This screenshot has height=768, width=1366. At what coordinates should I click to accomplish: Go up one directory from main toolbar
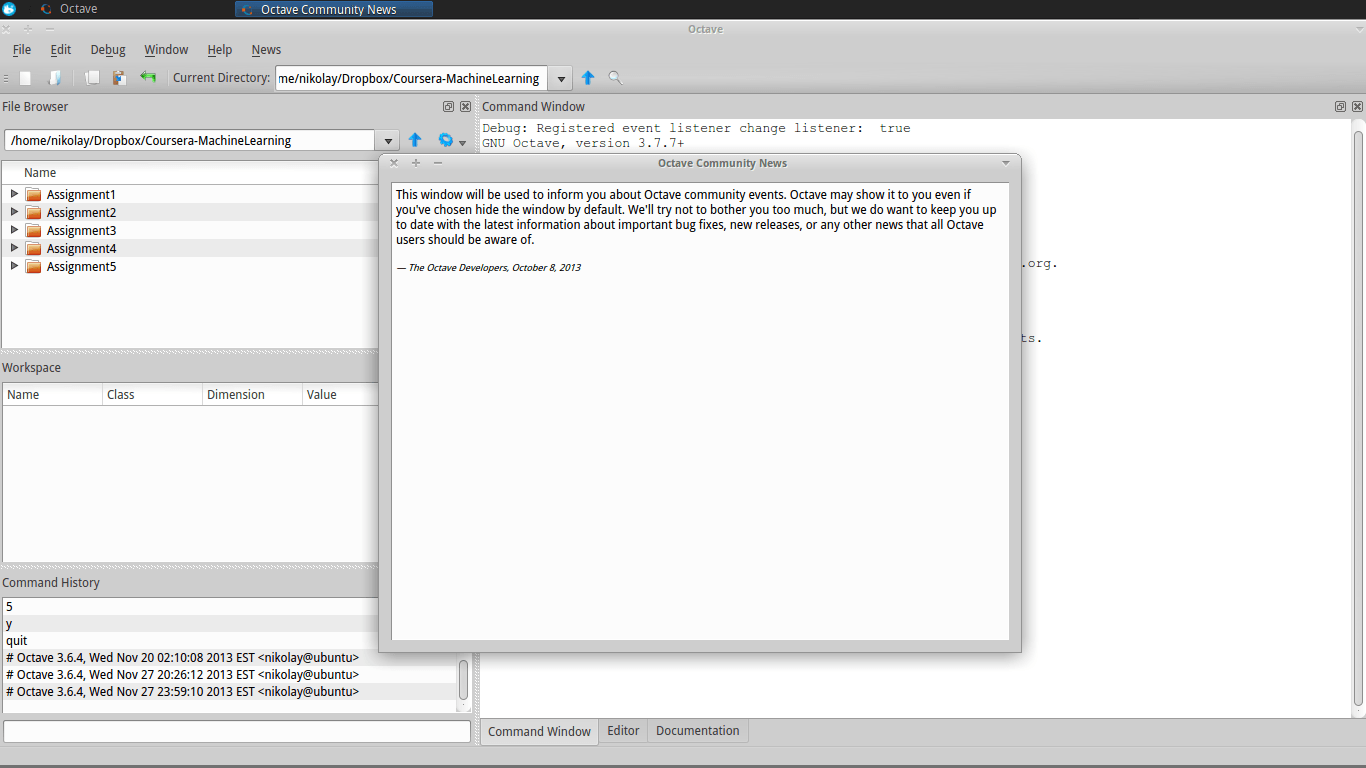(588, 77)
